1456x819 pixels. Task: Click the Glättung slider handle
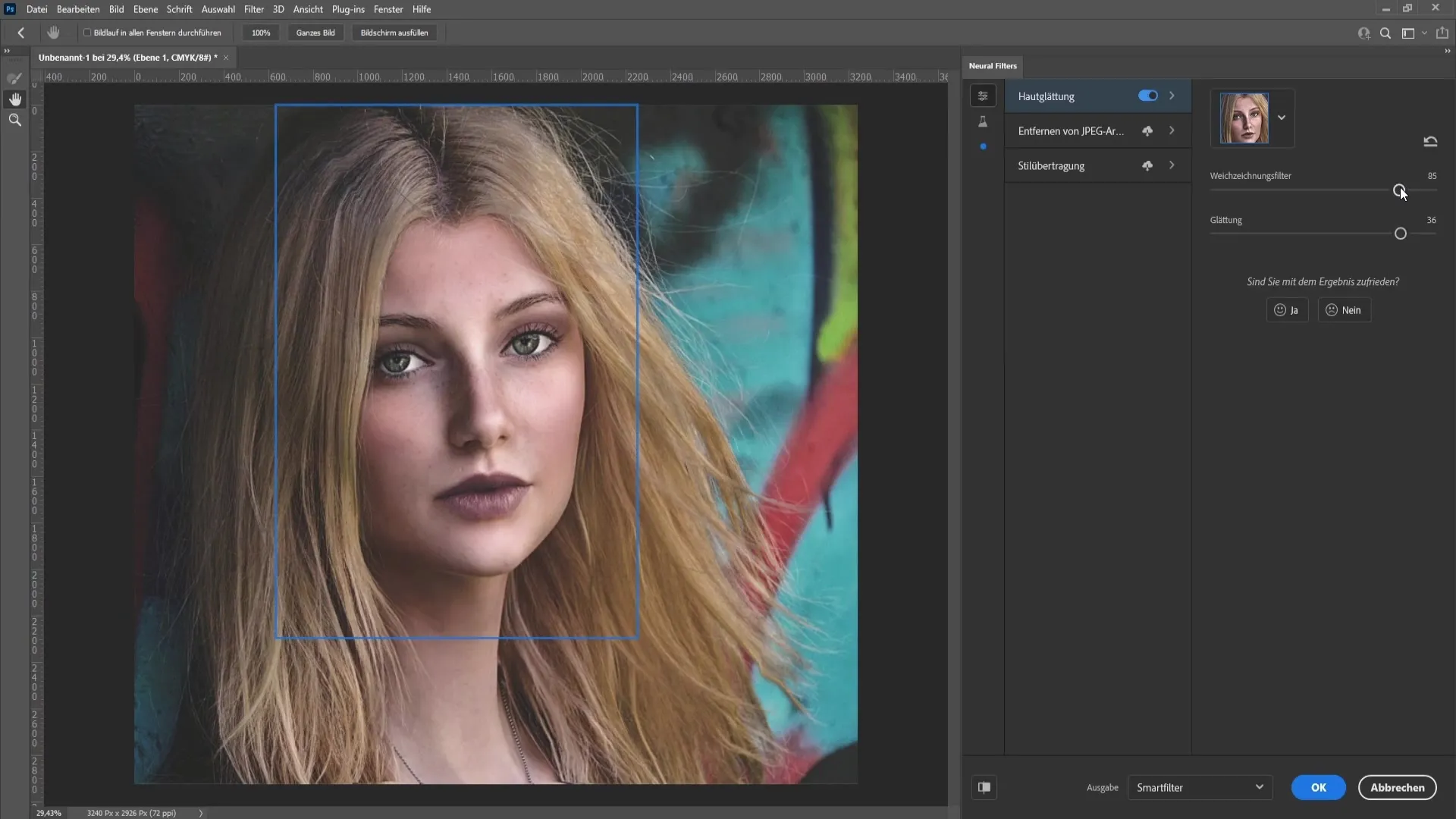click(x=1401, y=234)
